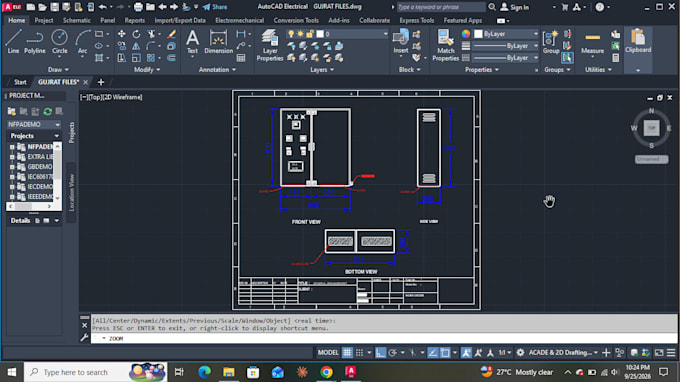Toggle polar tracking in status bar

392,353
